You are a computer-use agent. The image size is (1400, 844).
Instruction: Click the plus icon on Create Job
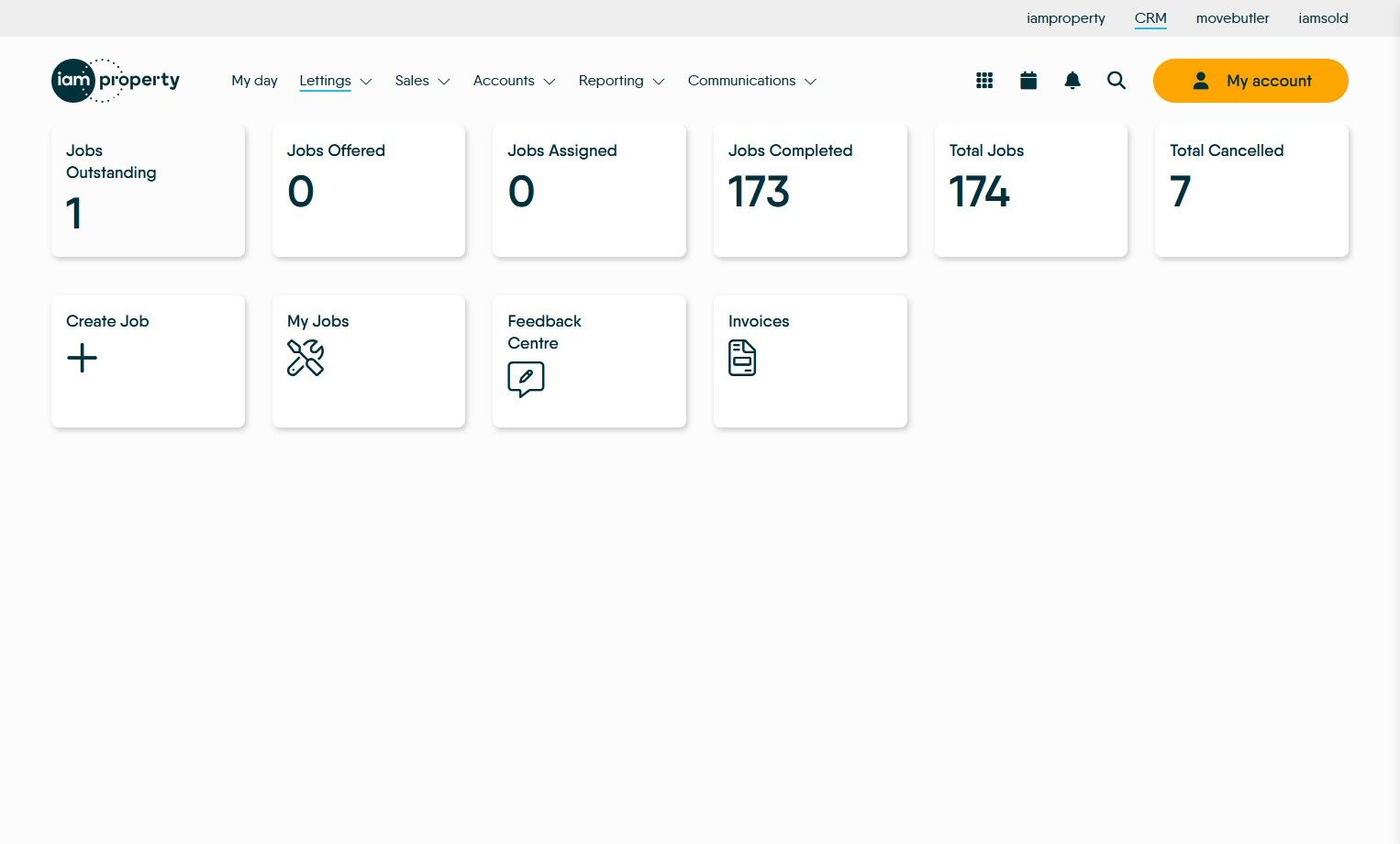[82, 358]
